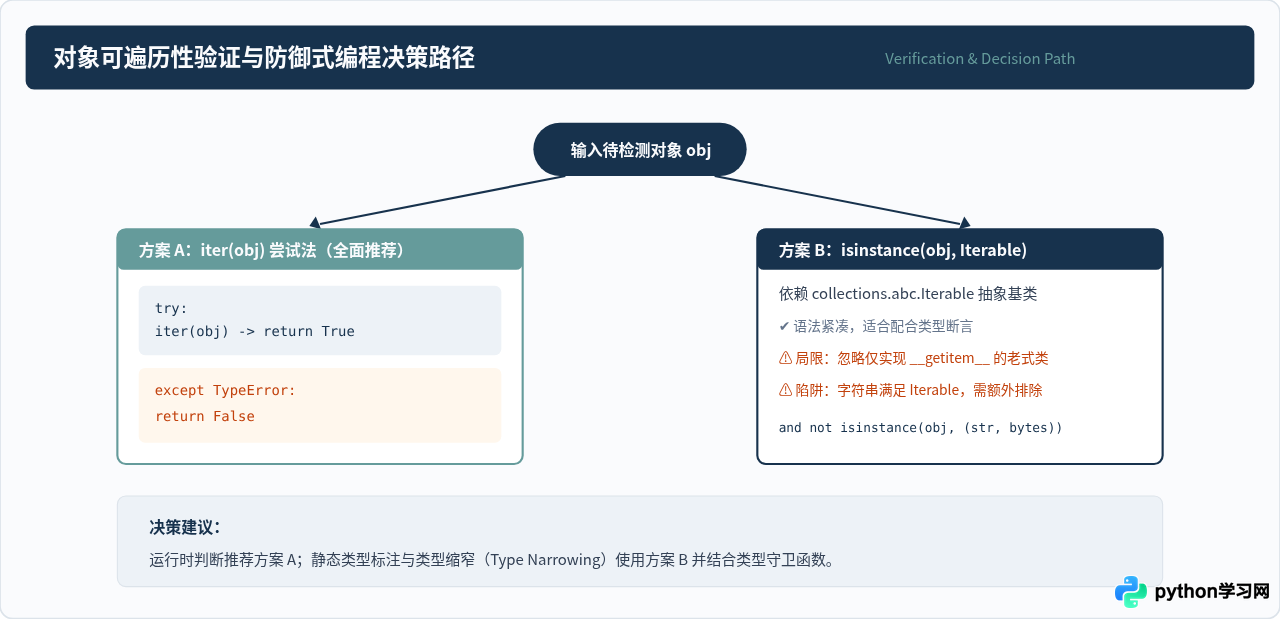The image size is (1280, 619).
Task: Click the return False code line
Action: coord(205,416)
